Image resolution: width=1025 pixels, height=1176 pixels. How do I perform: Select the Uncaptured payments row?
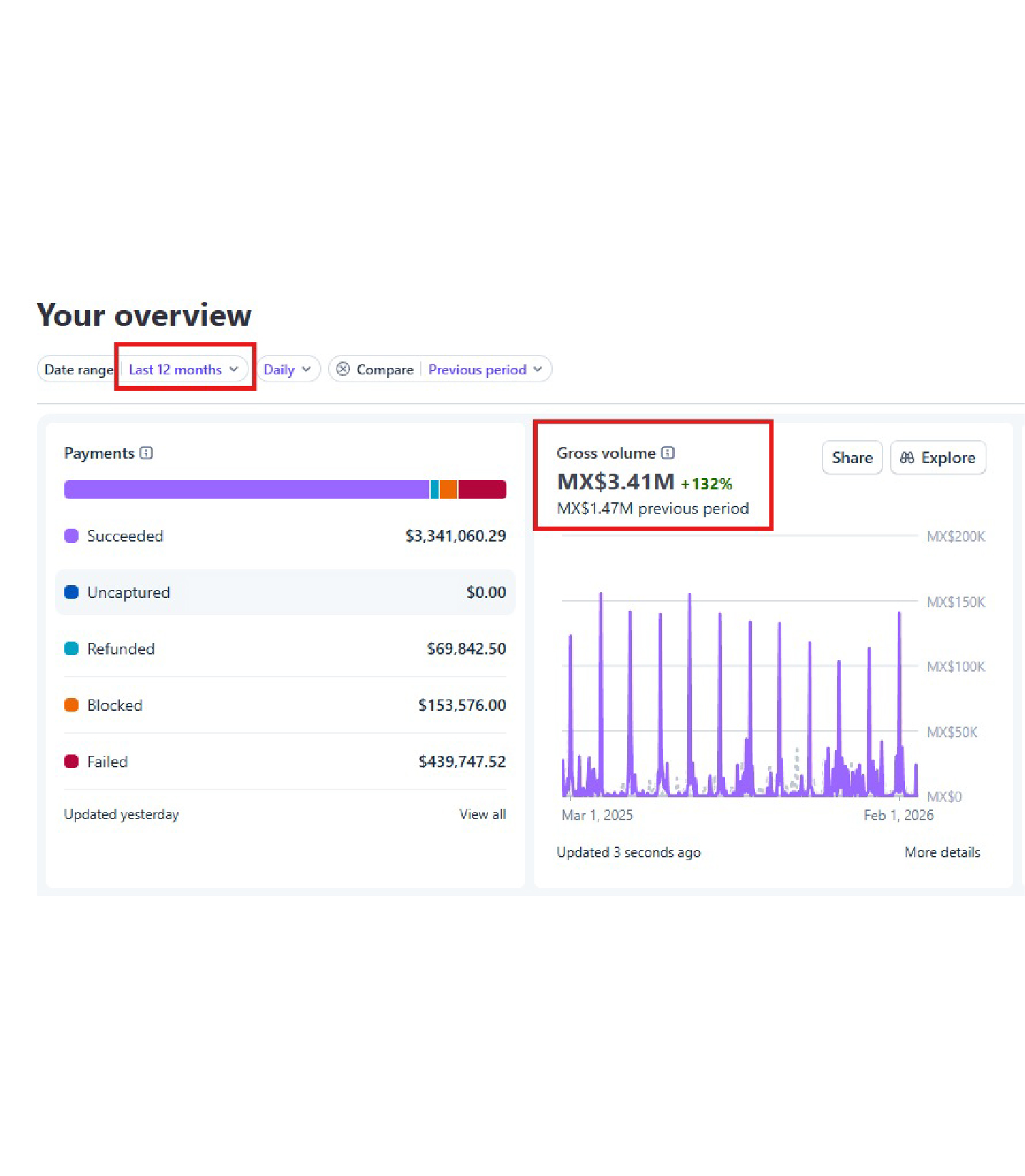click(x=285, y=592)
